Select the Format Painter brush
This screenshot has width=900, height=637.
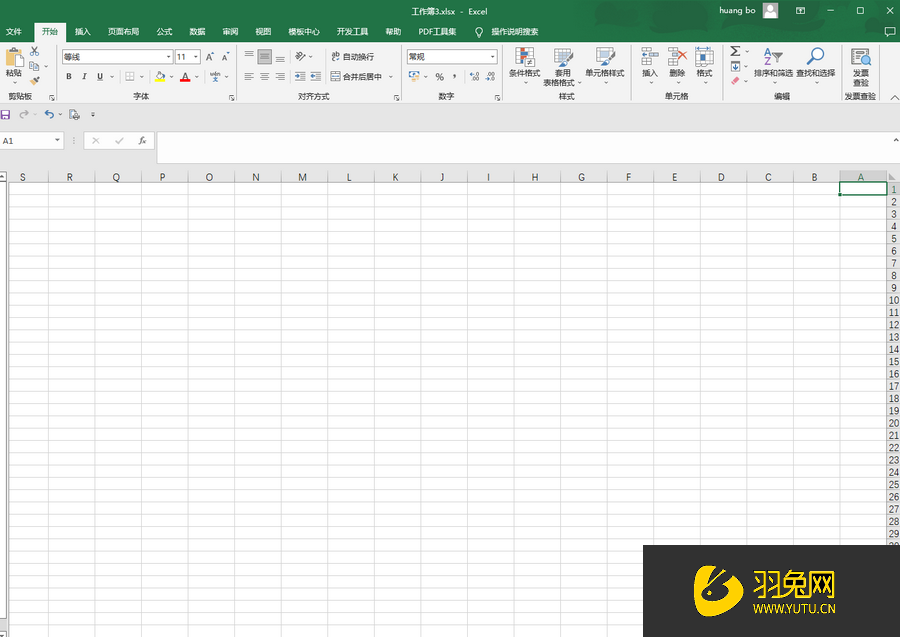coord(34,80)
